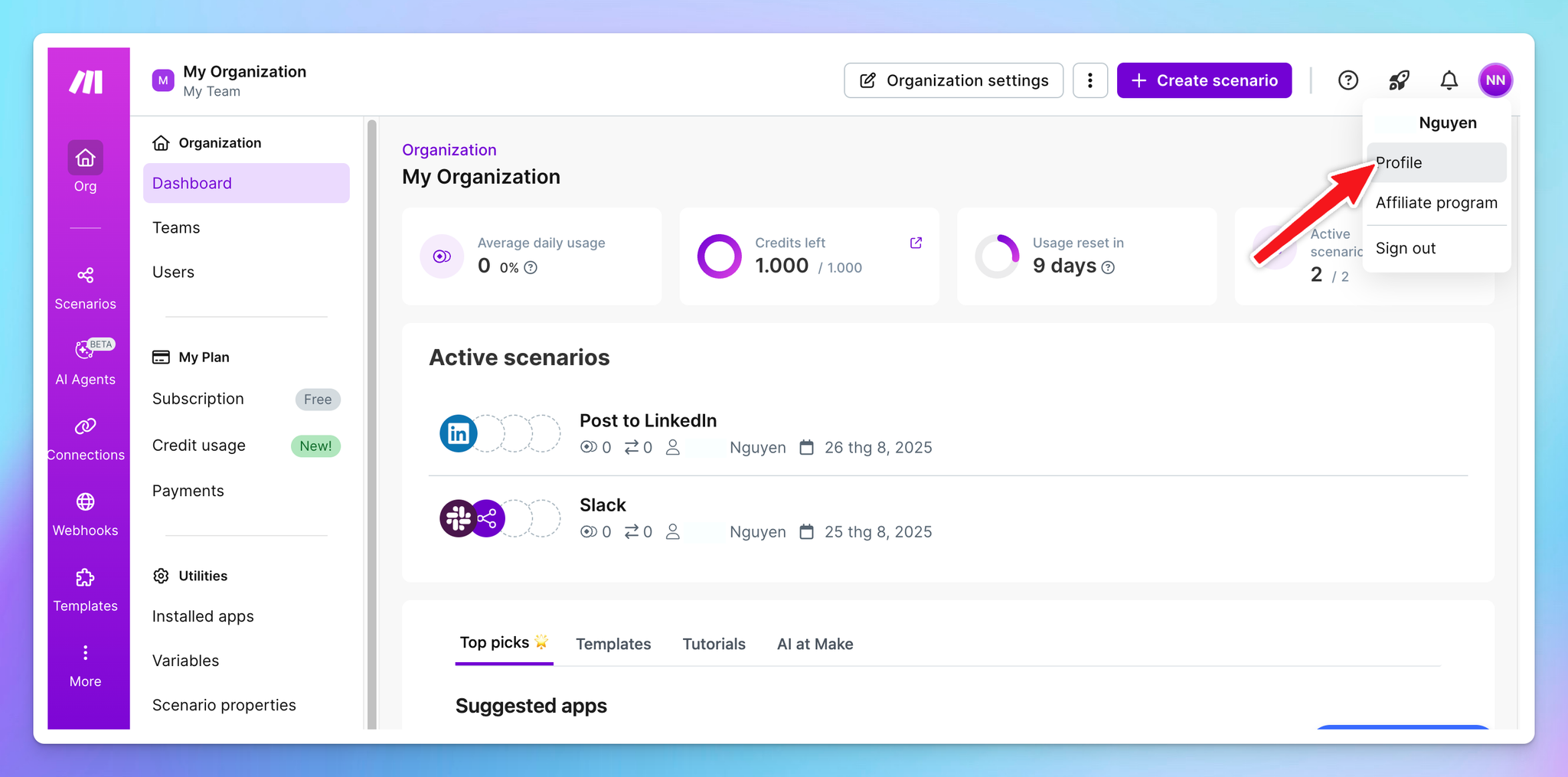This screenshot has height=777, width=1568.
Task: Open the notifications bell
Action: click(x=1449, y=80)
